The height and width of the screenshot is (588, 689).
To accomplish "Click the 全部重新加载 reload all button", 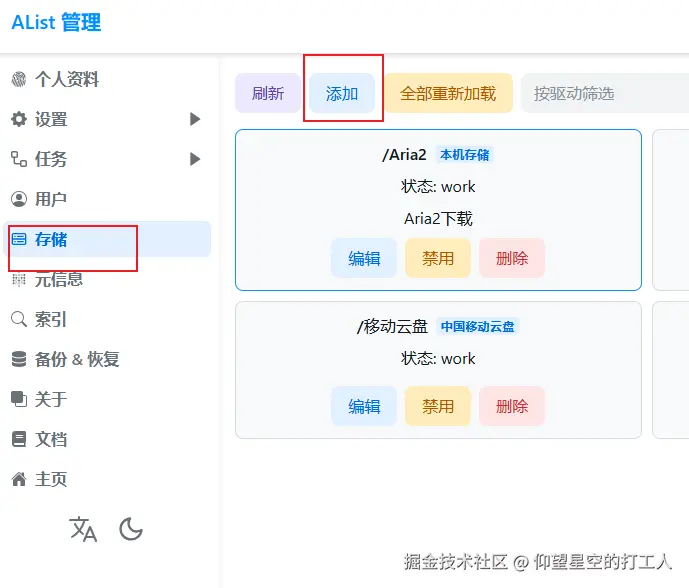I will point(448,94).
